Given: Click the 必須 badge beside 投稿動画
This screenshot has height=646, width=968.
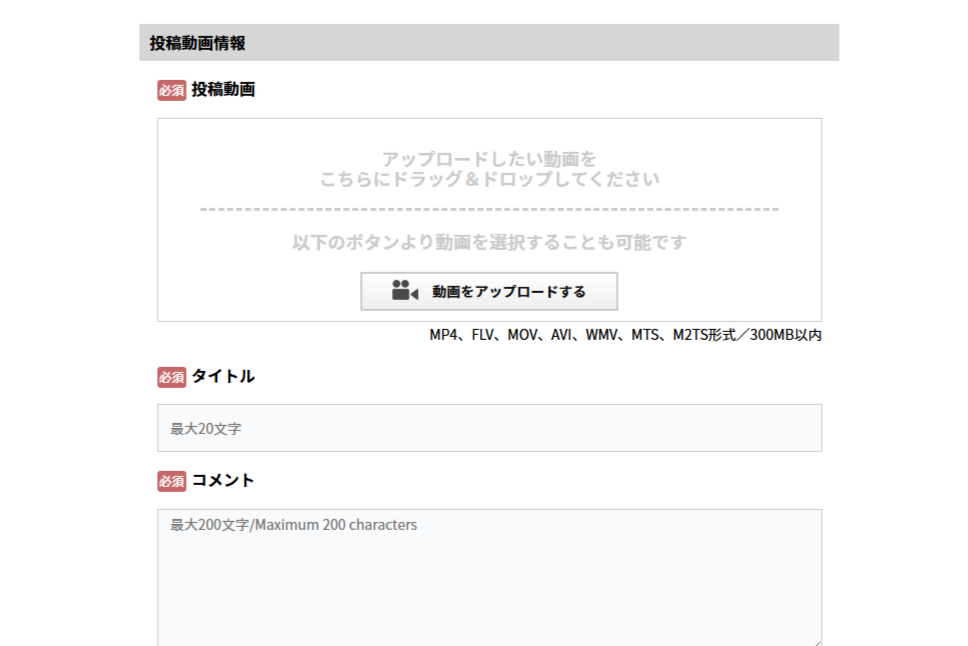Looking at the screenshot, I should pos(171,90).
